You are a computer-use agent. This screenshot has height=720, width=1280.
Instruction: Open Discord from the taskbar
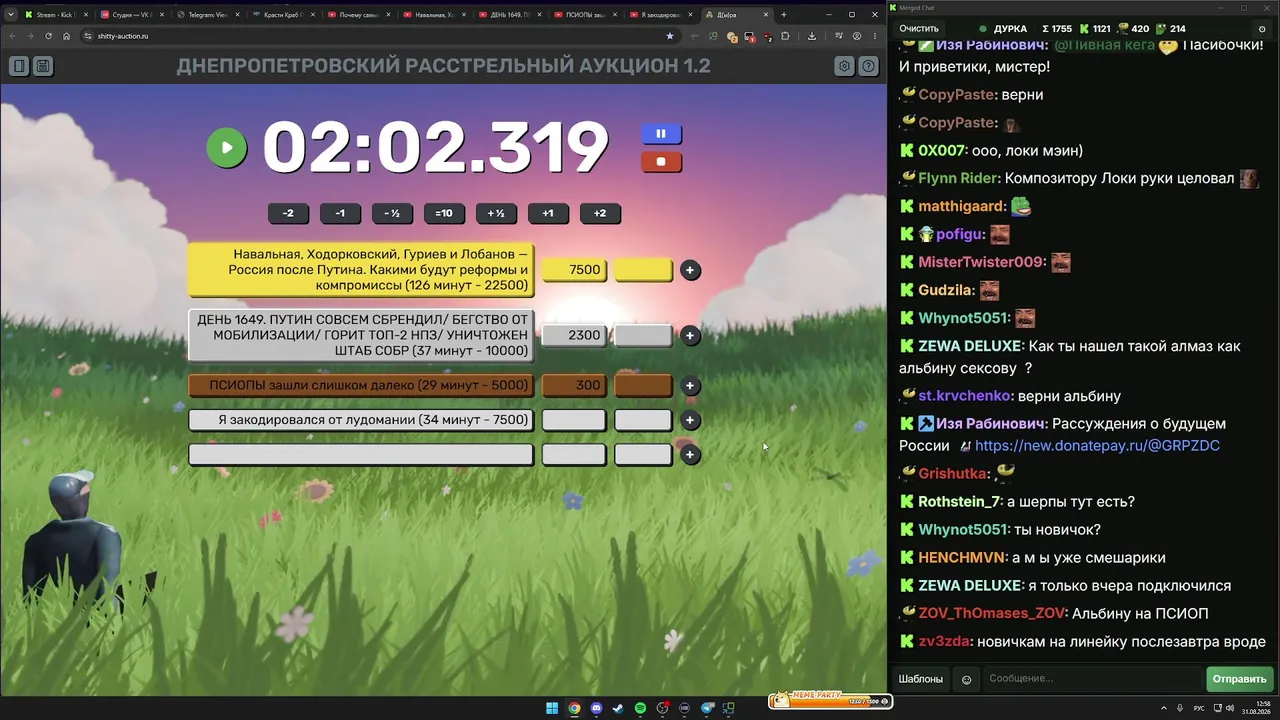596,708
